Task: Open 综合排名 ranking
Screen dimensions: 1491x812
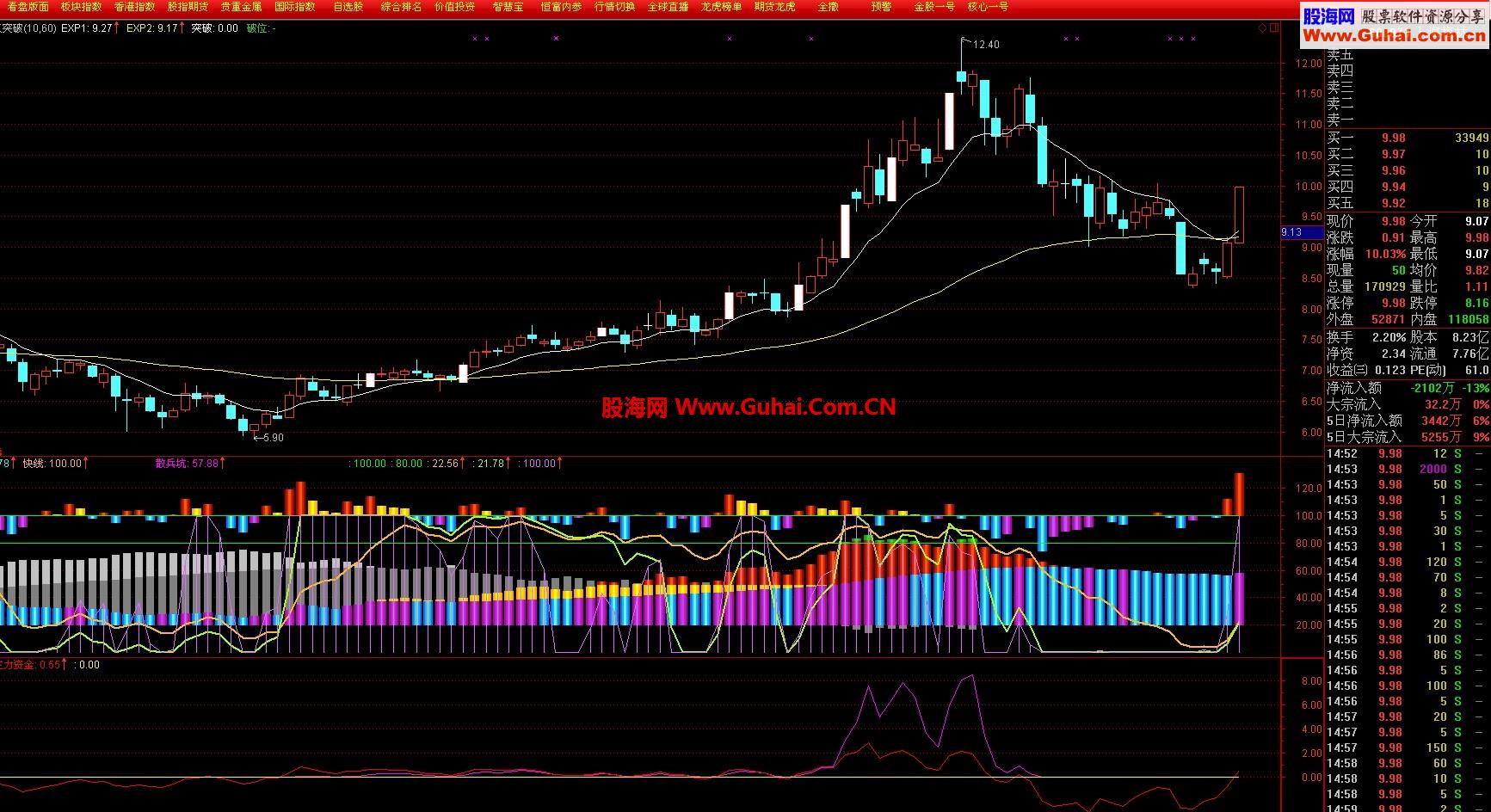Action: pos(401,7)
